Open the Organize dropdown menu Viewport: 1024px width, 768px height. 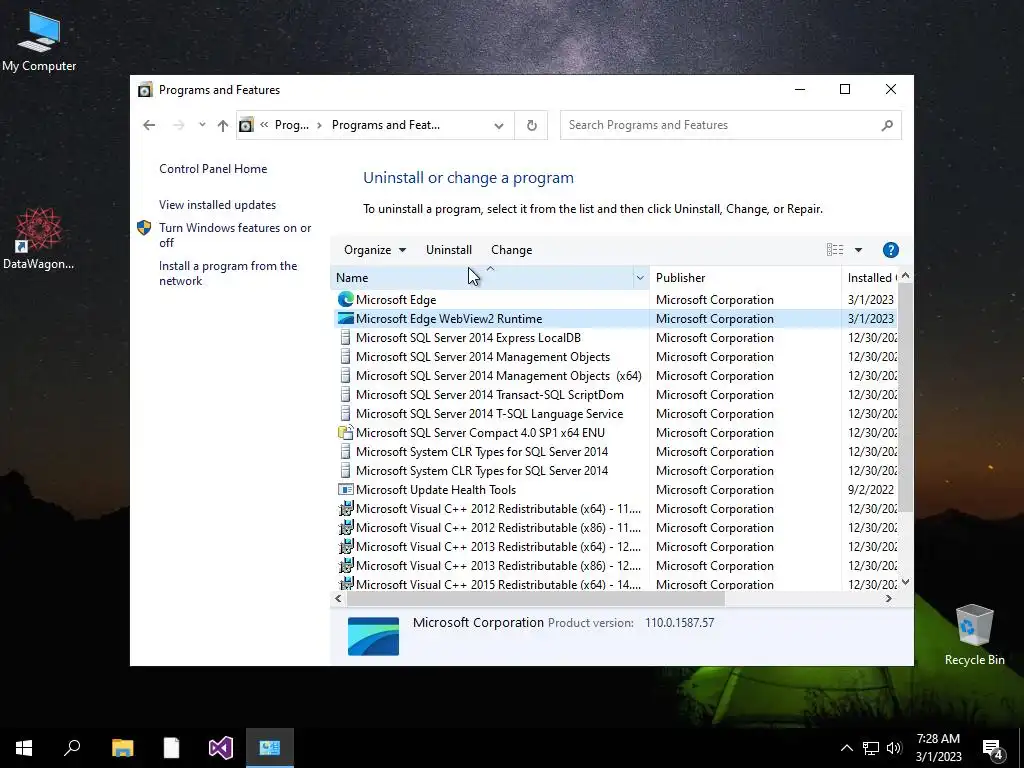375,249
